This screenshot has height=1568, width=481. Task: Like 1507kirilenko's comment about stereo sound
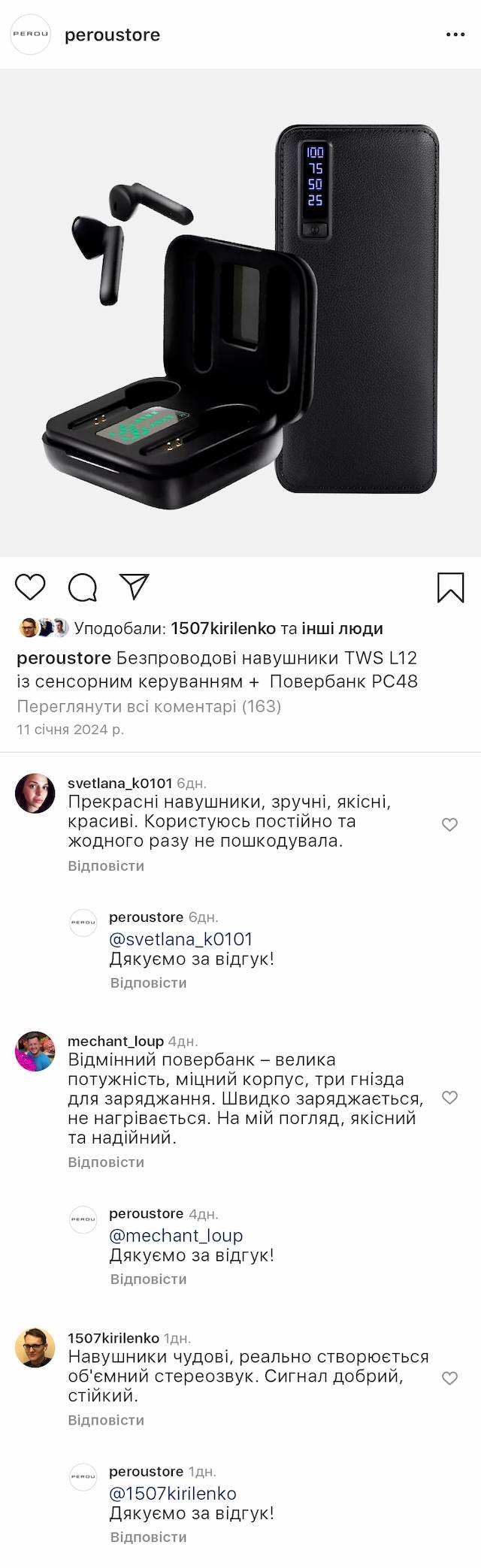click(x=449, y=1378)
